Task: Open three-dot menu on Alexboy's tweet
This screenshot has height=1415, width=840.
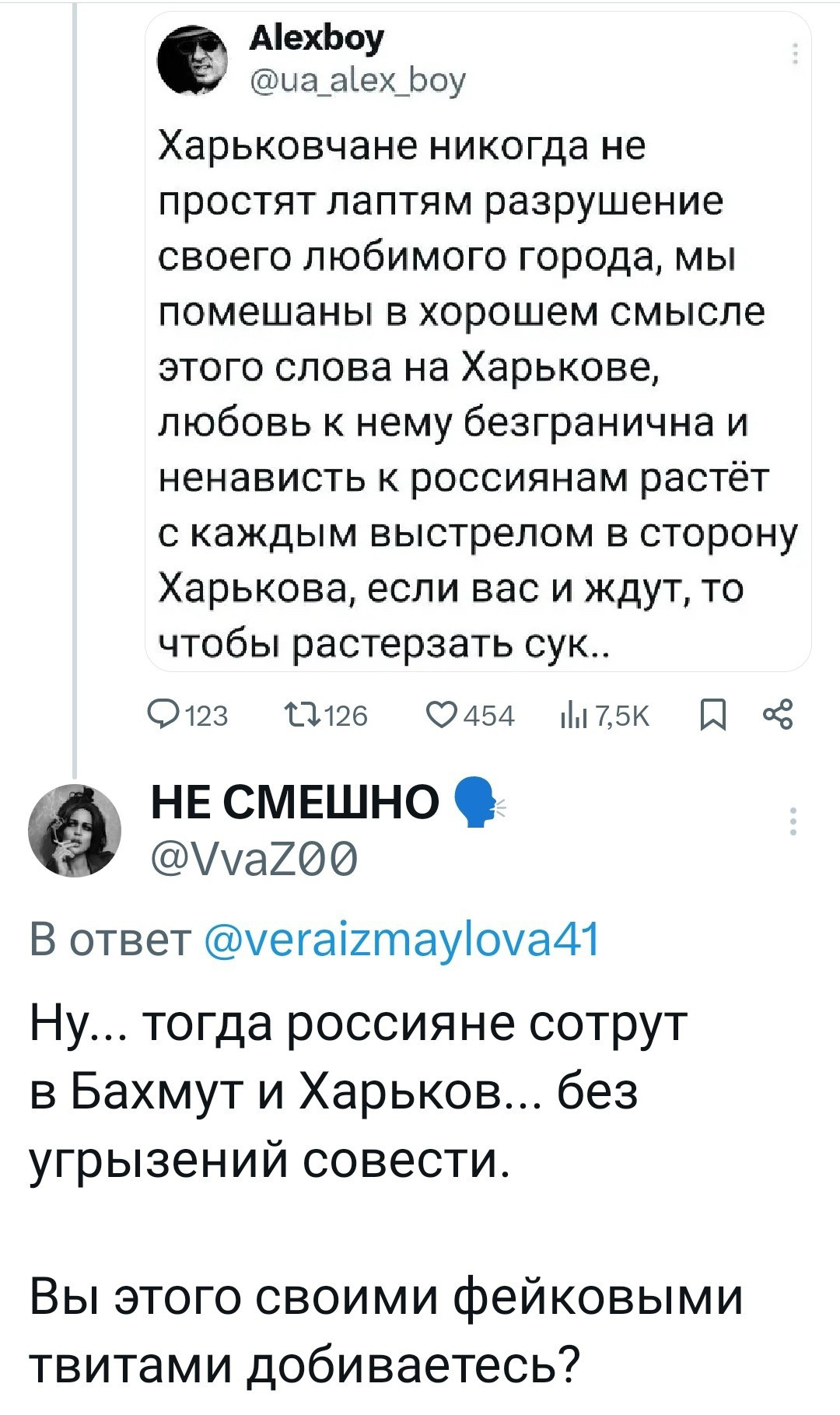Action: tap(795, 54)
